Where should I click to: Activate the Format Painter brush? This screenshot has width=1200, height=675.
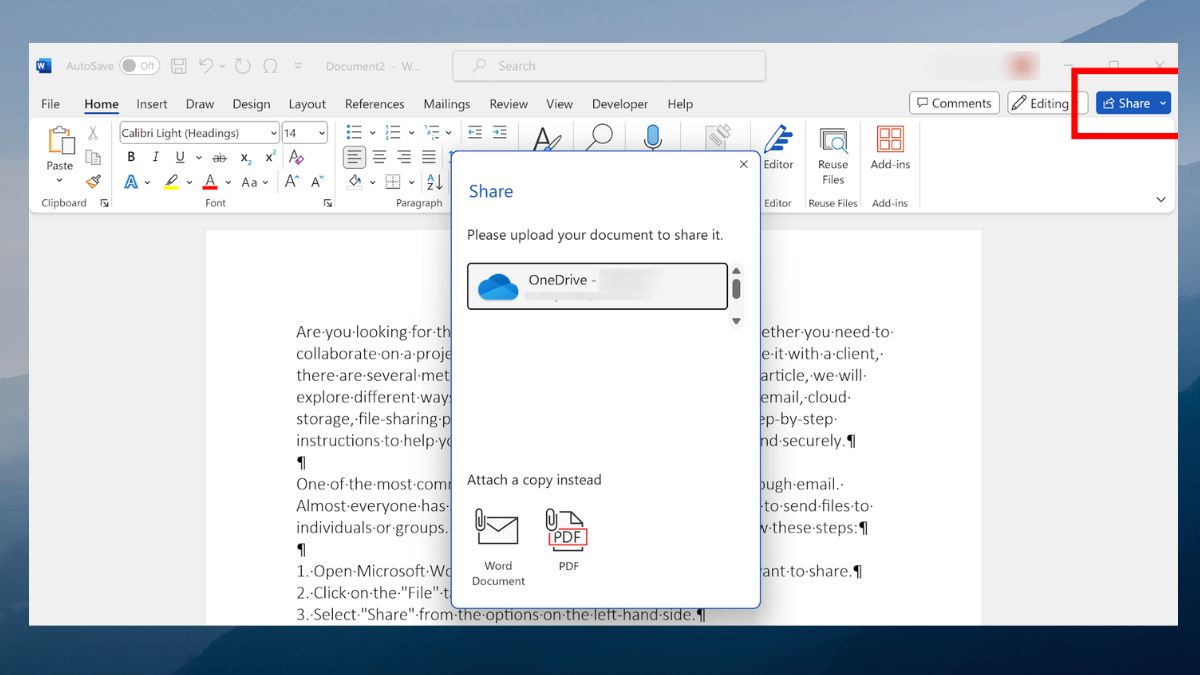click(93, 181)
